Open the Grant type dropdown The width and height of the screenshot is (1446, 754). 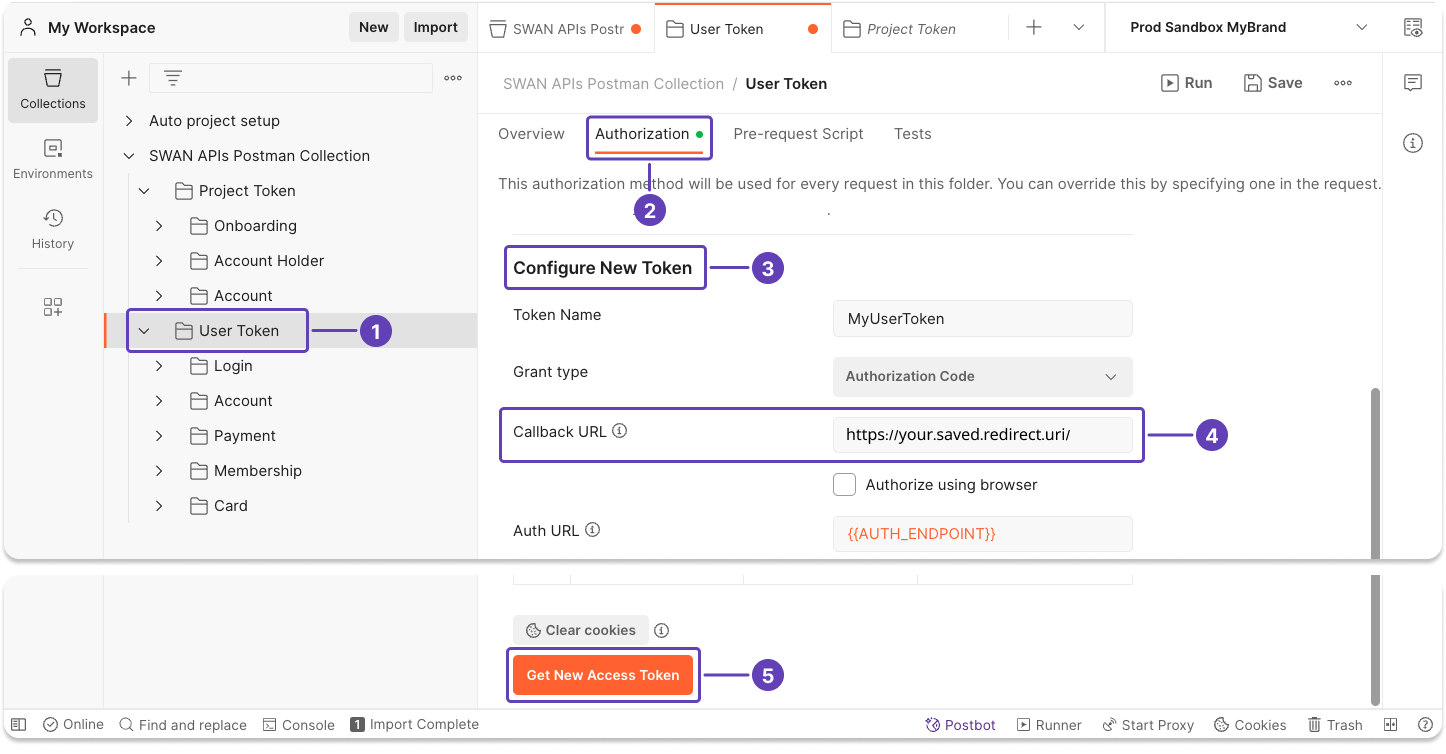[982, 377]
